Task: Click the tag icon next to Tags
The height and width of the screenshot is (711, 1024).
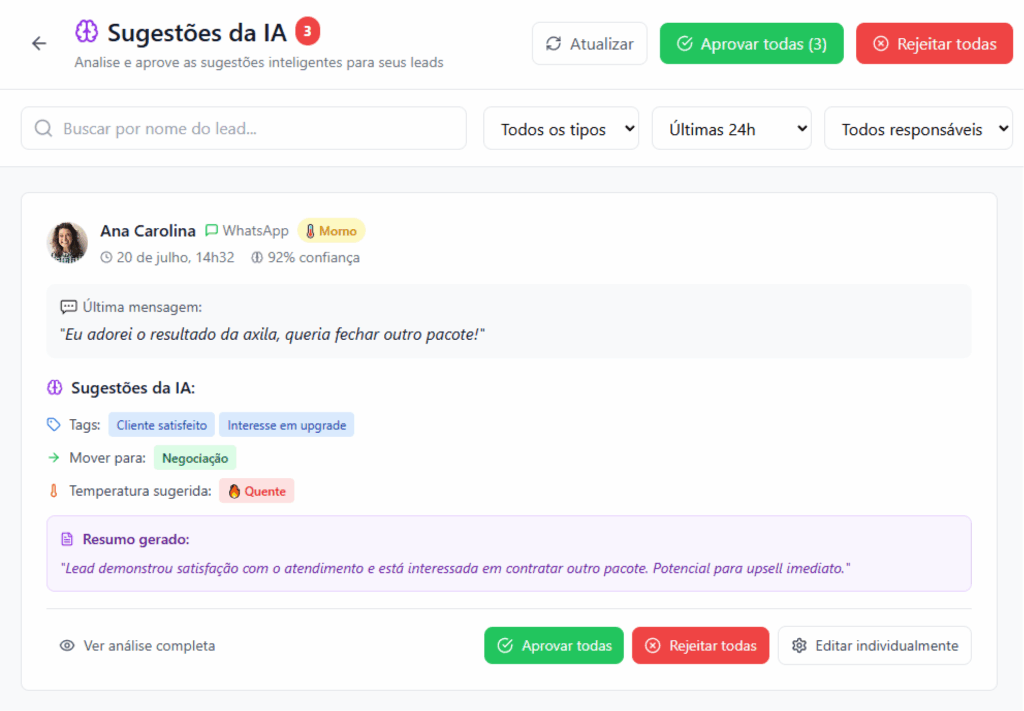Action: (x=54, y=425)
